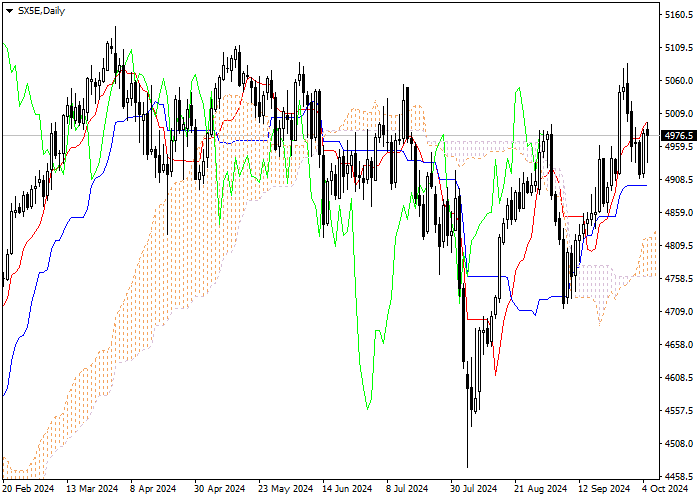Select the 8 Apr 2024 date label
Screen dimensions: 700x500
153,488
